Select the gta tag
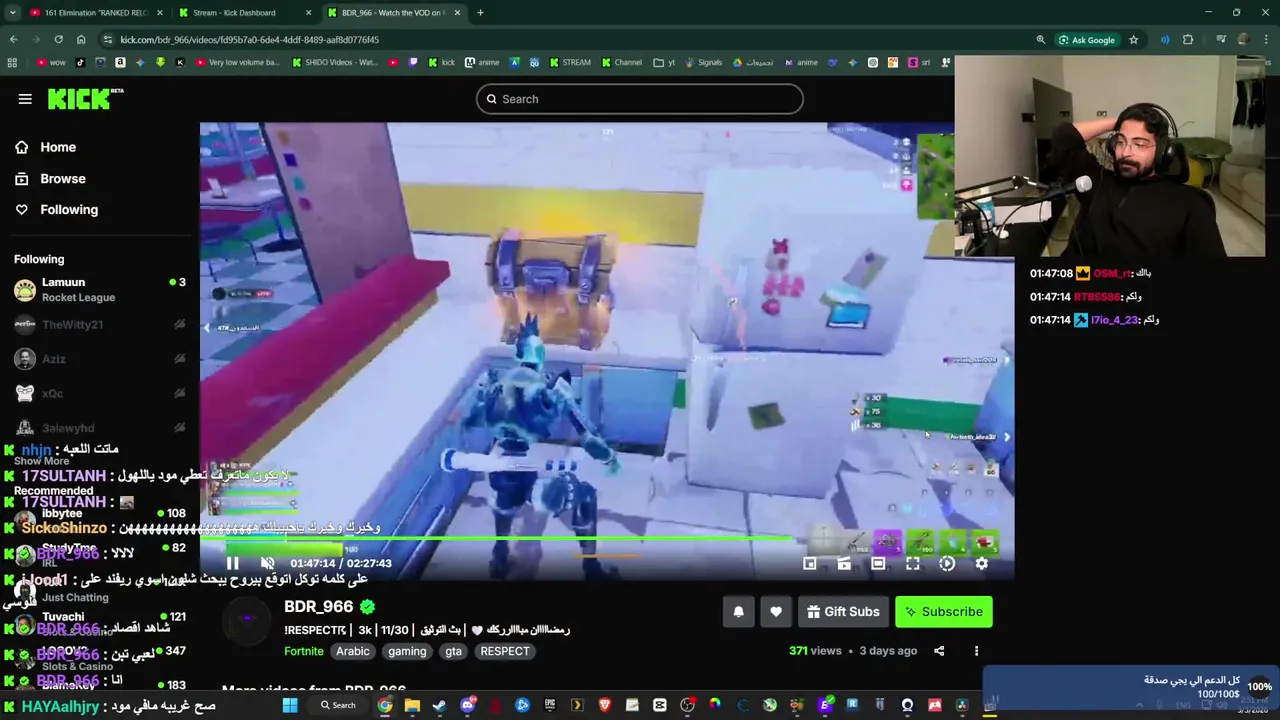1280x720 pixels. click(454, 651)
